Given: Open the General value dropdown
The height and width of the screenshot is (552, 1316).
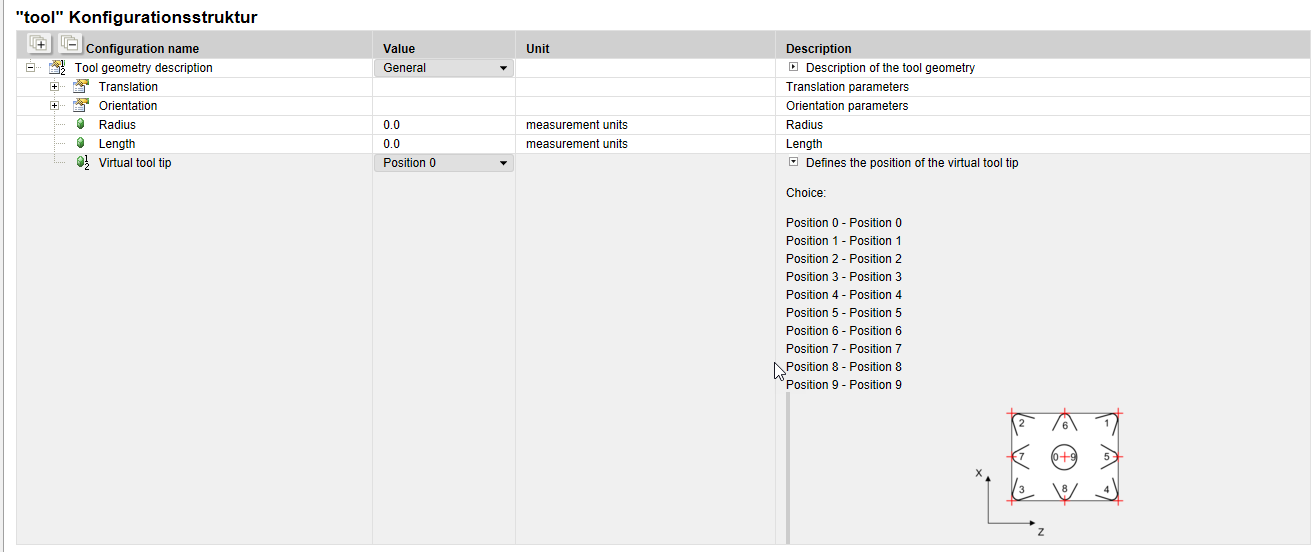Looking at the screenshot, I should 444,68.
